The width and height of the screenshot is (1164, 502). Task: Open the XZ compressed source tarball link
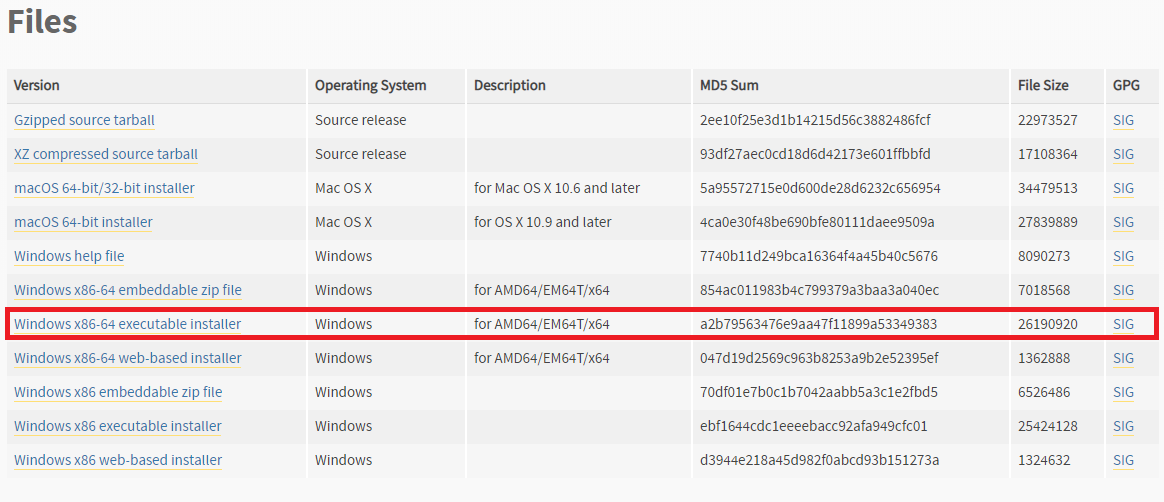[x=106, y=154]
